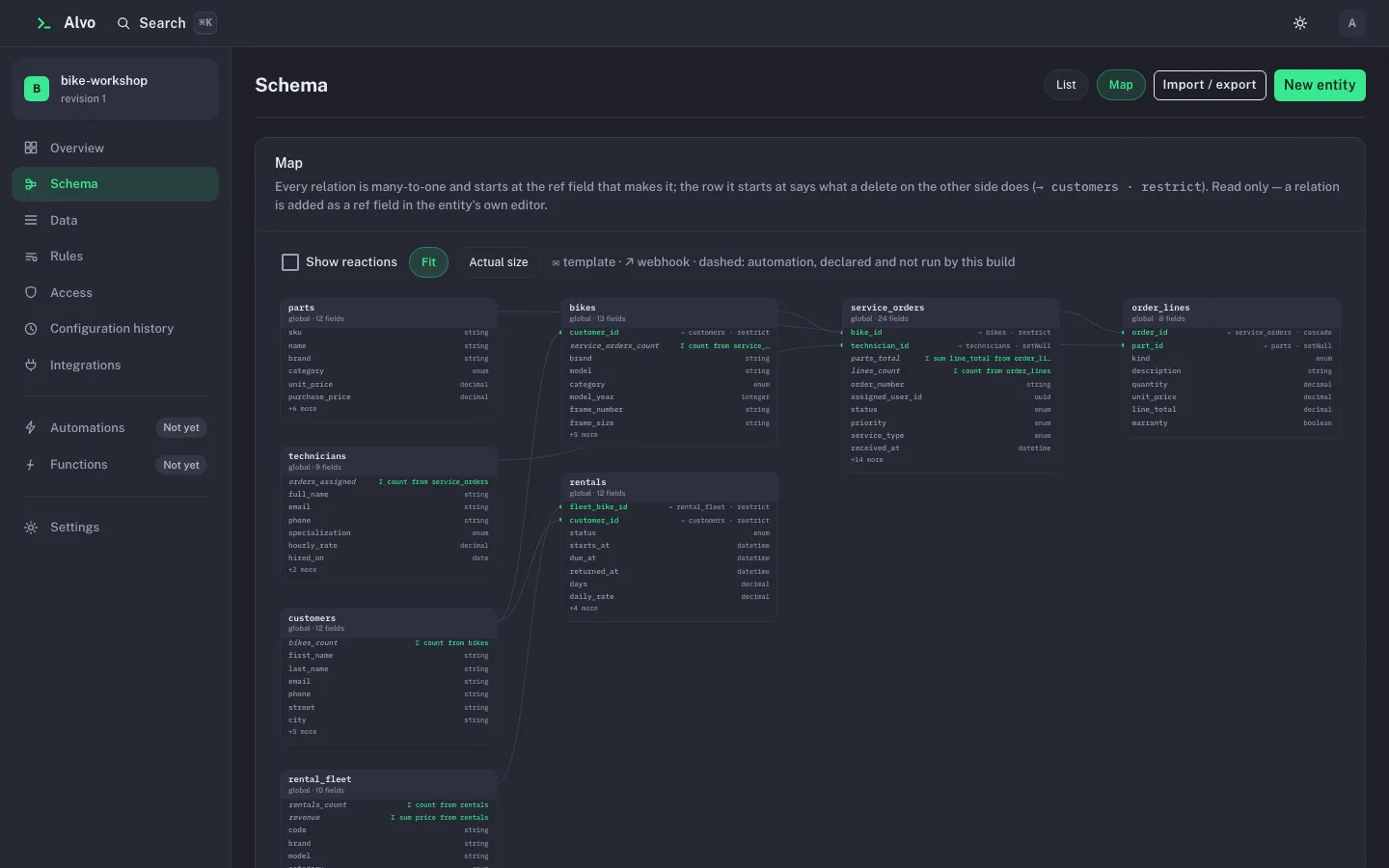Click the Functions icon
This screenshot has height=868, width=1389.
[x=31, y=465]
